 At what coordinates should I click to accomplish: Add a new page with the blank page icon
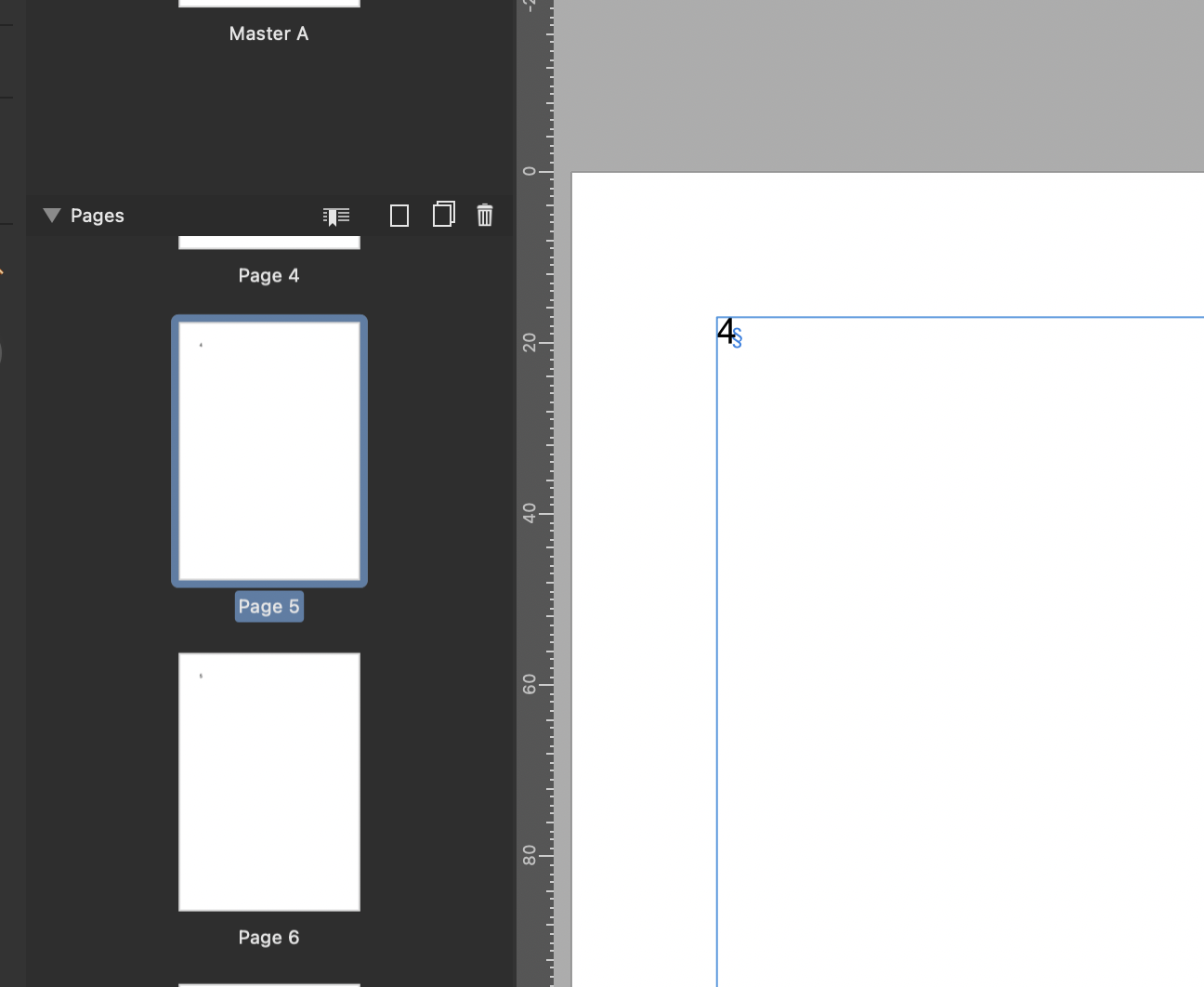pos(399,215)
